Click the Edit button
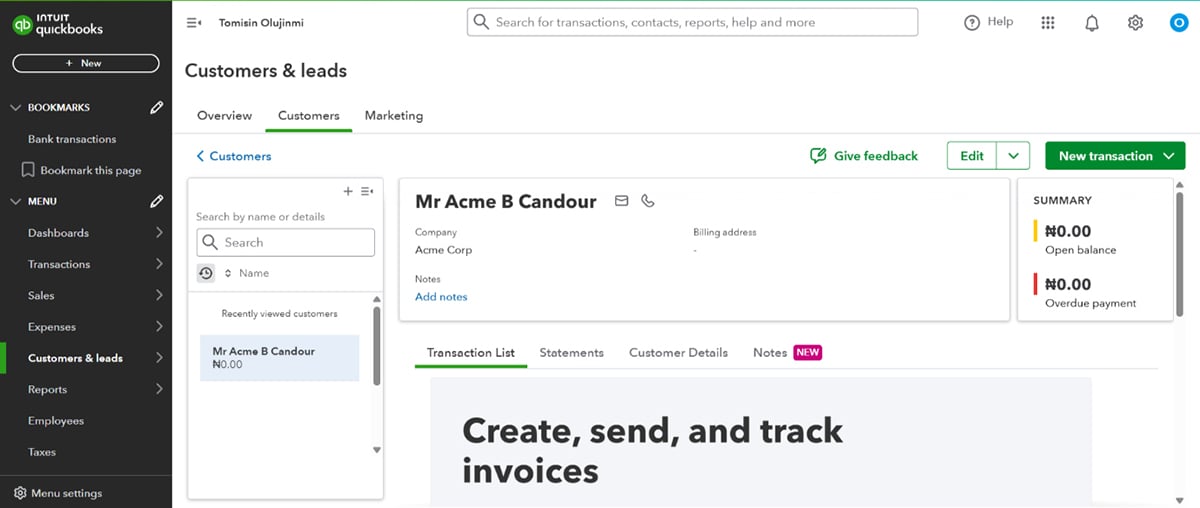 click(x=972, y=156)
